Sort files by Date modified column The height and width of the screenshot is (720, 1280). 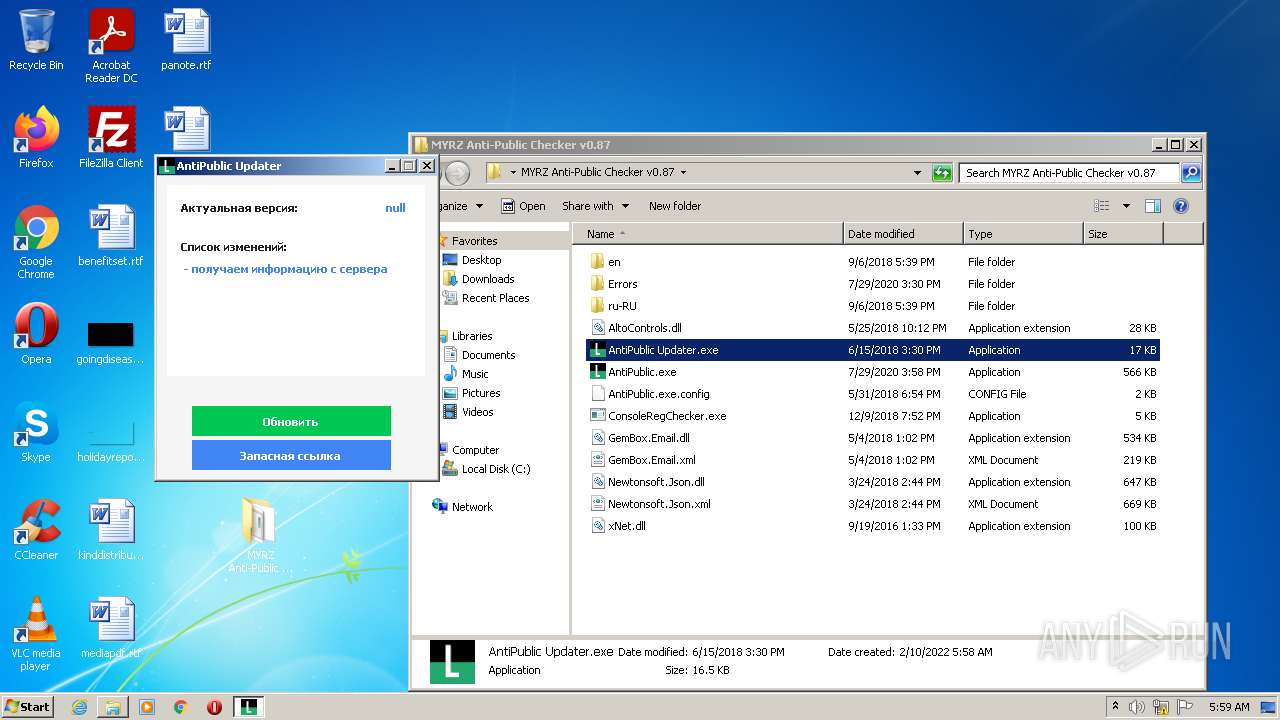[903, 234]
